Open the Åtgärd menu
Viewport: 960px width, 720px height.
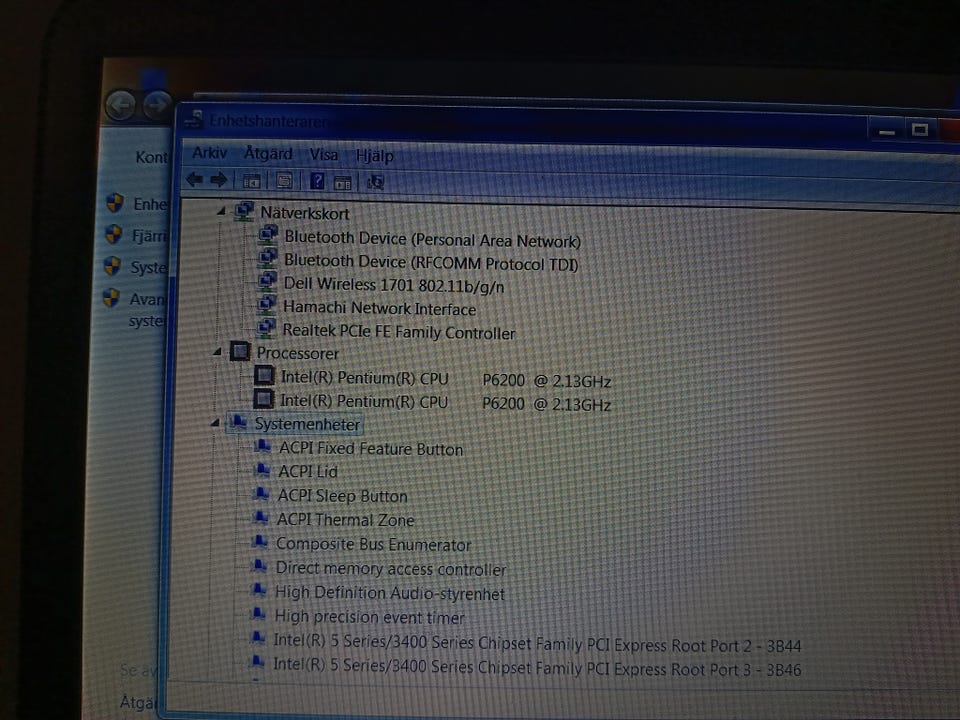pyautogui.click(x=268, y=153)
